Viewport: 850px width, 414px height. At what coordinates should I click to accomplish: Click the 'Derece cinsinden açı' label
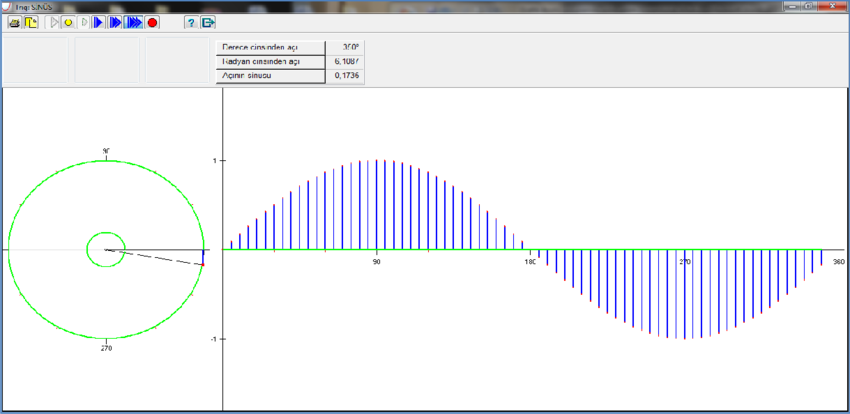(271, 47)
